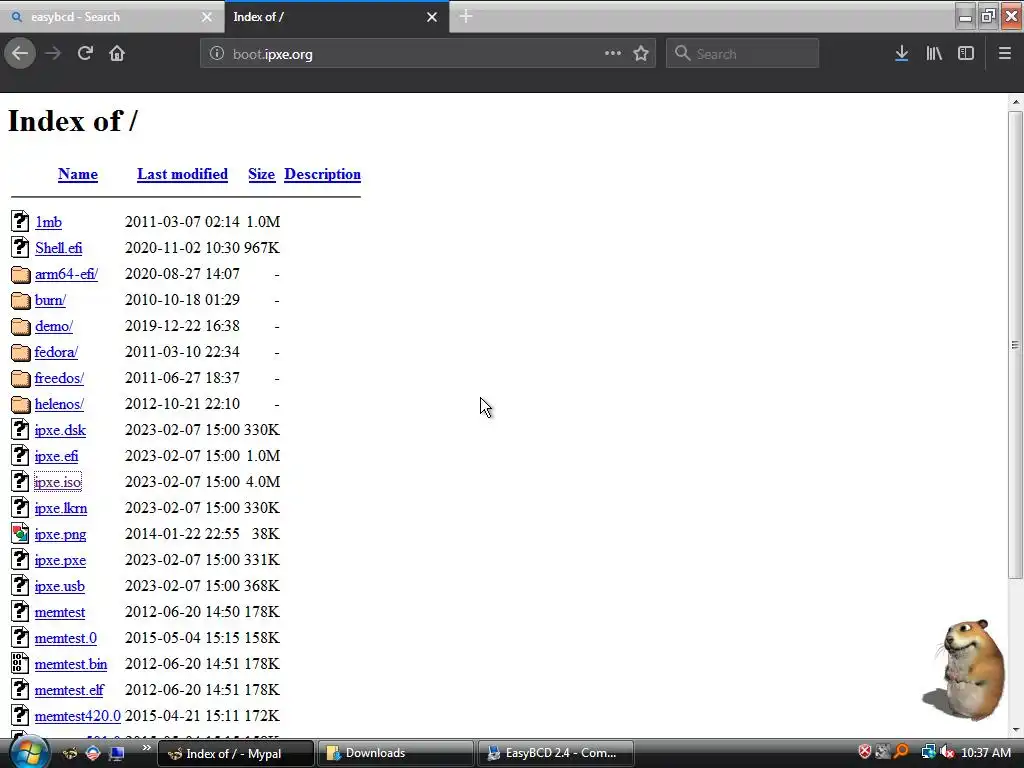
Task: Click the unknown-file icon beside ipxe.iso
Action: coord(20,481)
